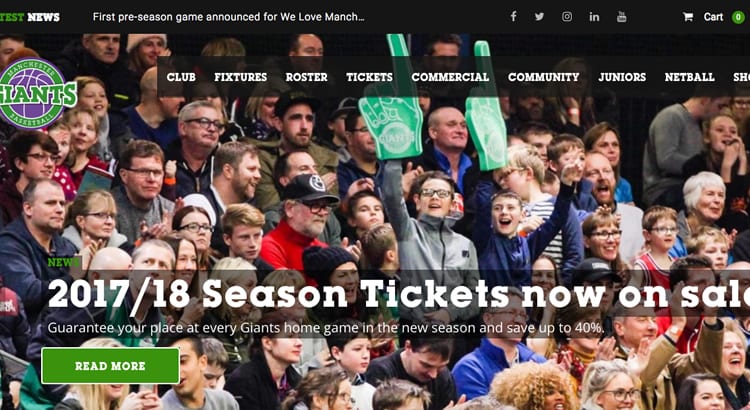
Task: Open the Instagram social icon
Action: click(567, 17)
